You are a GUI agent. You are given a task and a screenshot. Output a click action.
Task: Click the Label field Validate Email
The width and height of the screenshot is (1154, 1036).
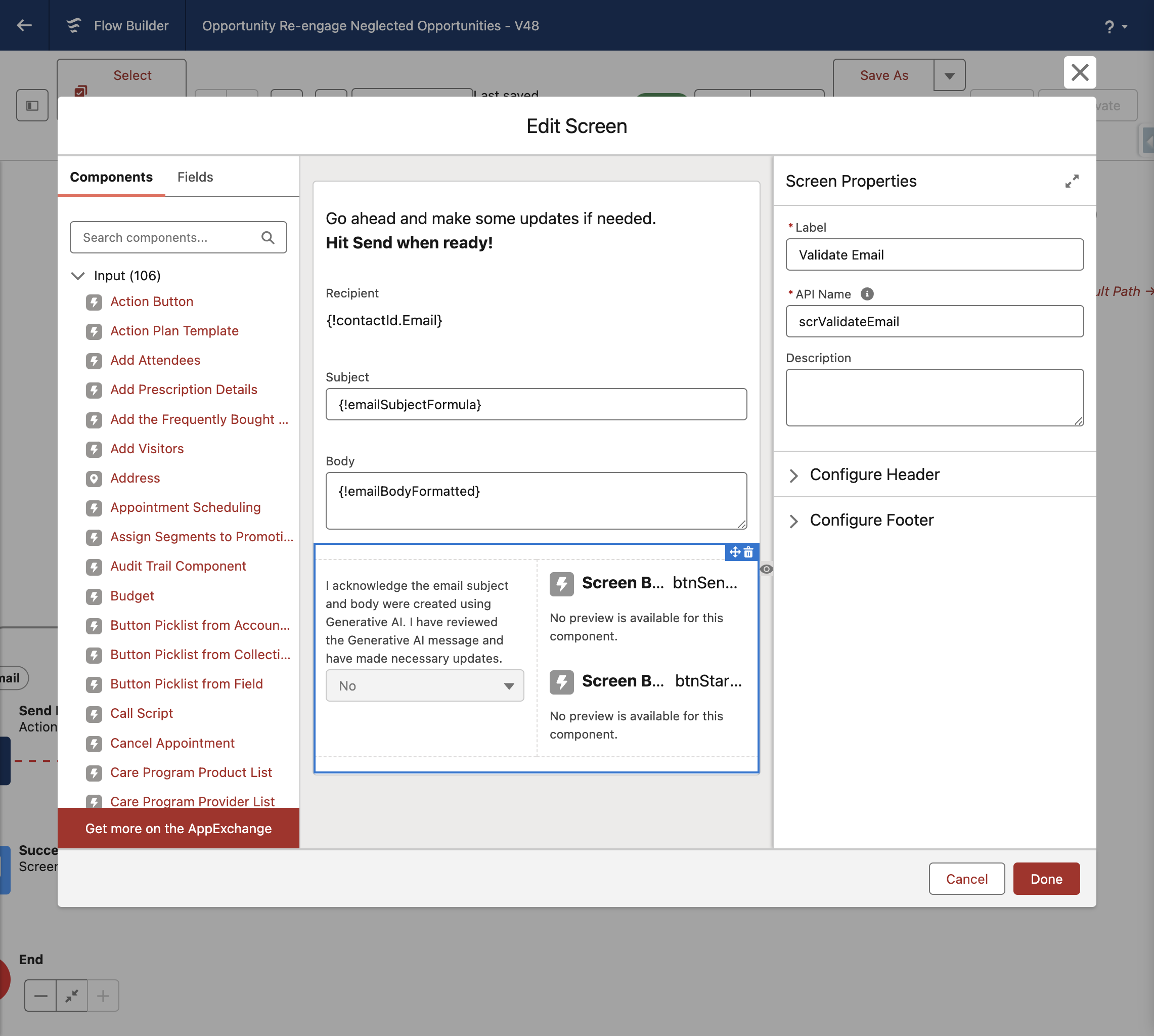935,254
